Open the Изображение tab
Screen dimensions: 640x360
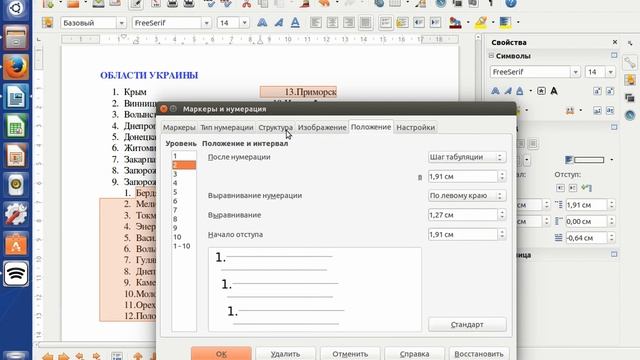(x=322, y=127)
